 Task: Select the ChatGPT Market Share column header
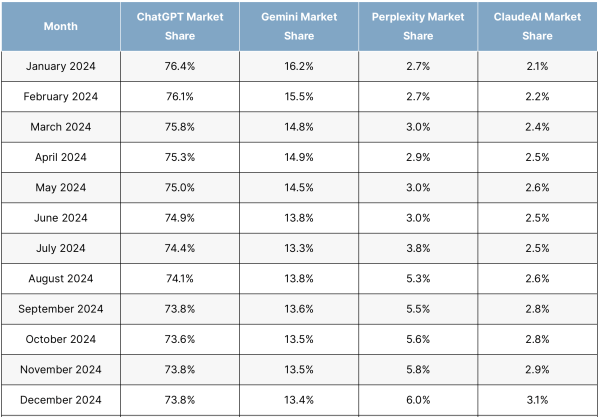(x=179, y=26)
